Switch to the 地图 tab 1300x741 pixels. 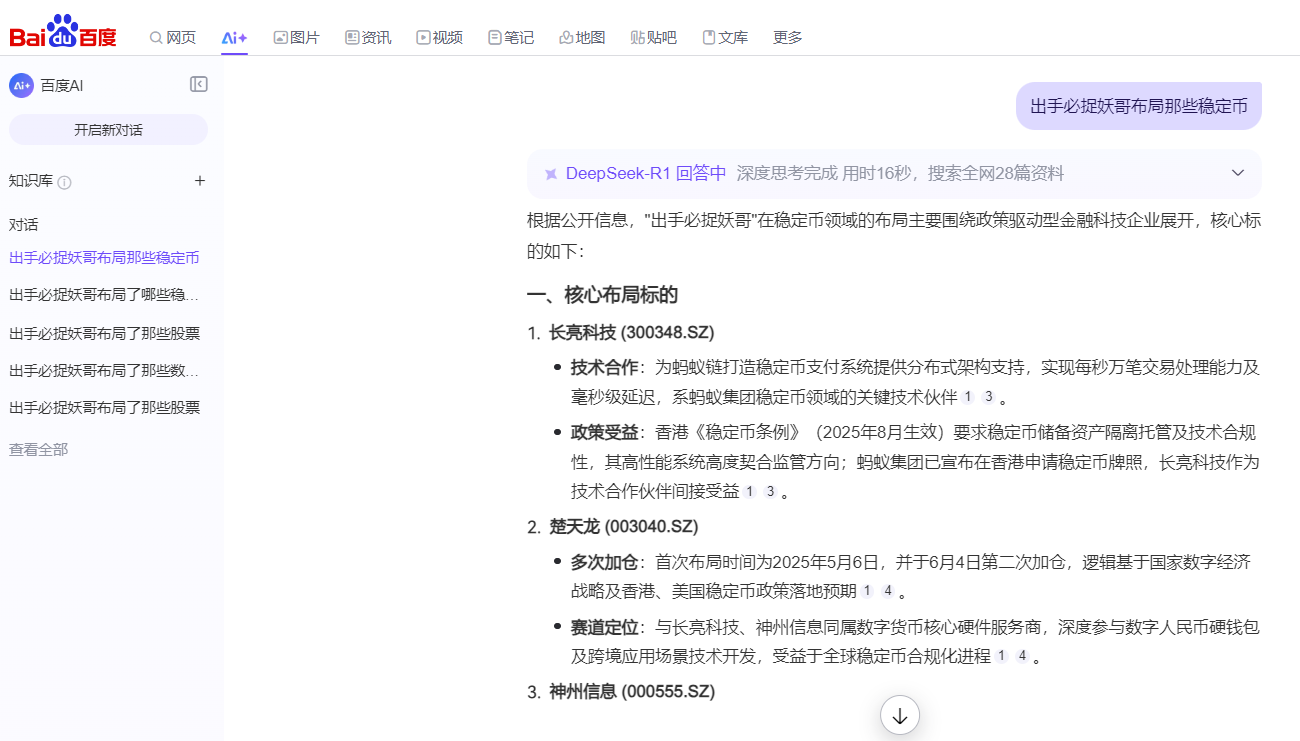(x=582, y=37)
